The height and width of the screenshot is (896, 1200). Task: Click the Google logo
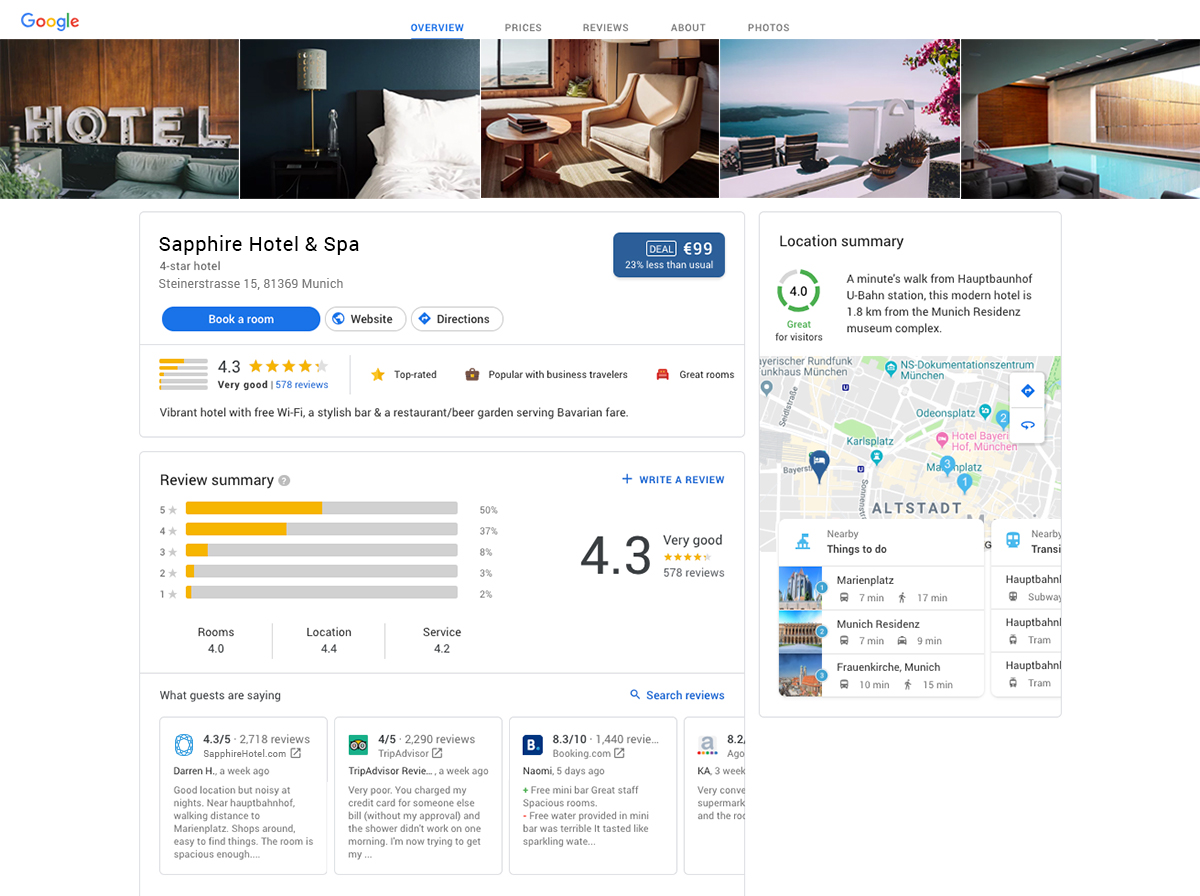(50, 21)
